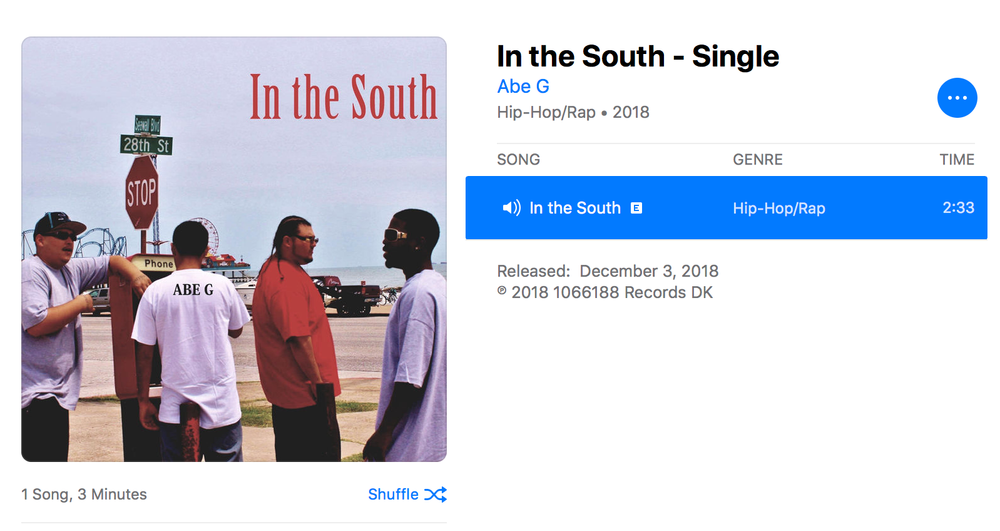The width and height of the screenshot is (1000, 531).
Task: Open the Abe G artist link
Action: [523, 86]
